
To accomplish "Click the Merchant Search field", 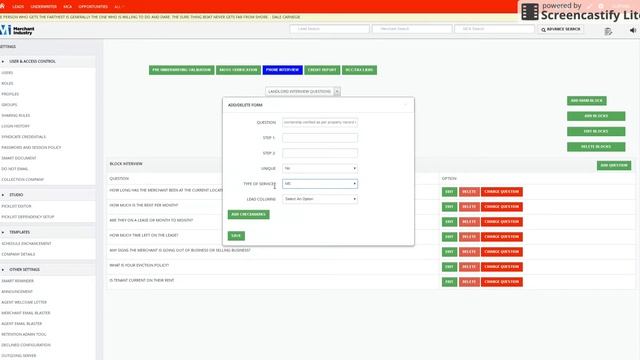I will 412,29.
